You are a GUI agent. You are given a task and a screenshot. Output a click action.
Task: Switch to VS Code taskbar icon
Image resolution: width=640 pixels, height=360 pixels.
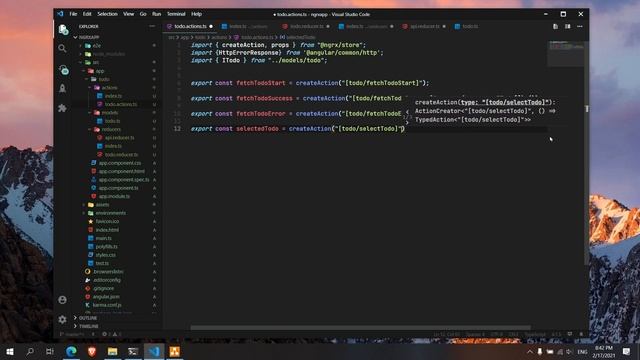point(154,351)
